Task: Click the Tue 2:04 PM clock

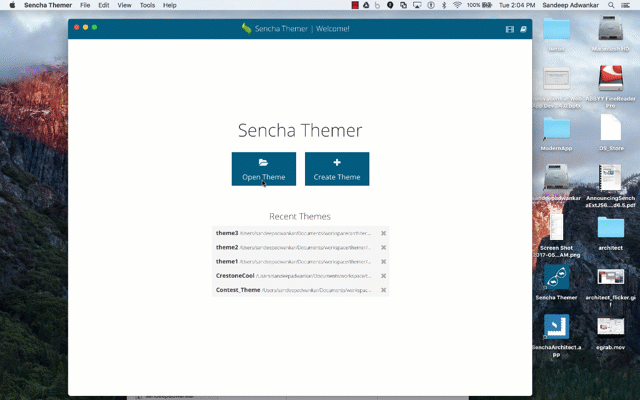Action: click(x=517, y=5)
